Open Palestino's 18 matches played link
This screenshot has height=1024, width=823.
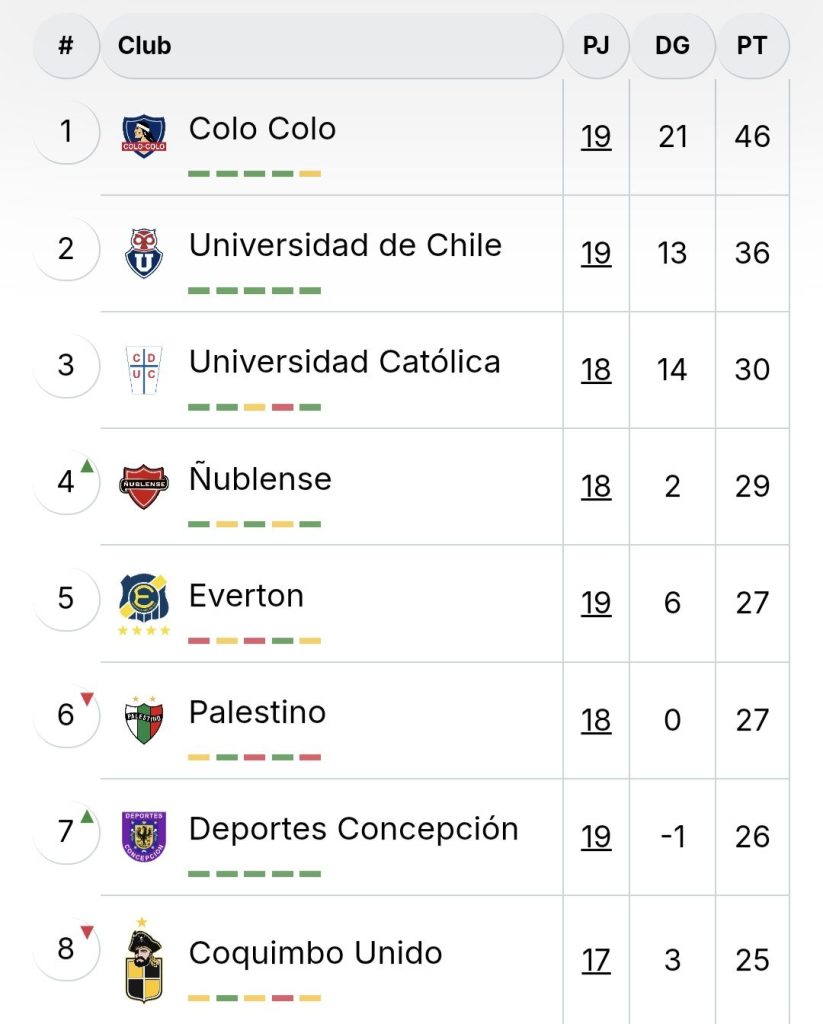pos(596,720)
